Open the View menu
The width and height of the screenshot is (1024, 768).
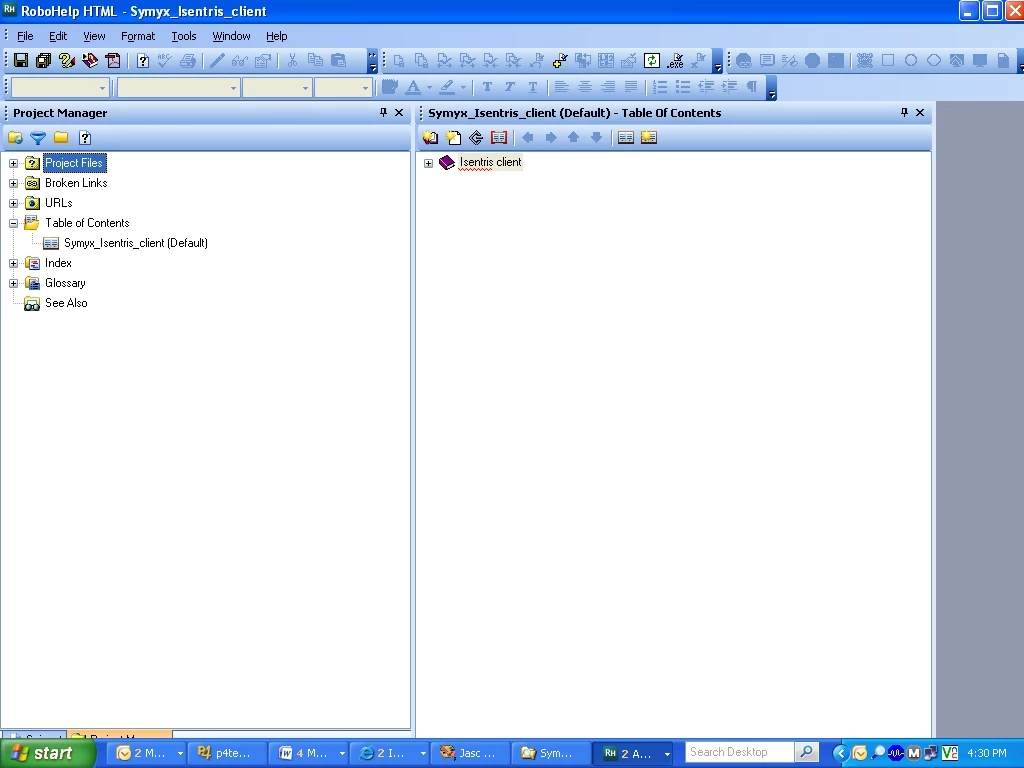(x=94, y=36)
